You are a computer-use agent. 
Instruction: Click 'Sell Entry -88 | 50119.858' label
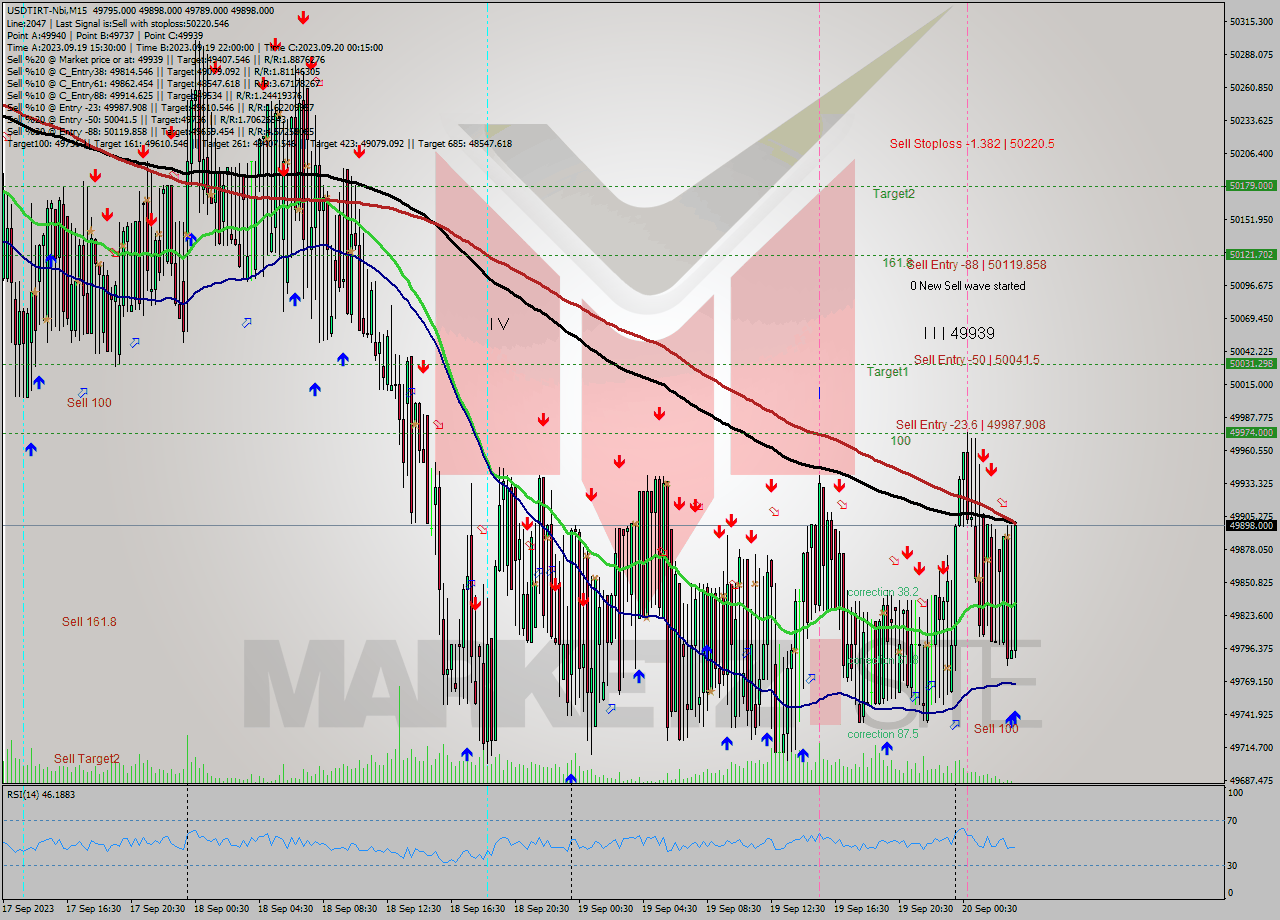click(976, 265)
